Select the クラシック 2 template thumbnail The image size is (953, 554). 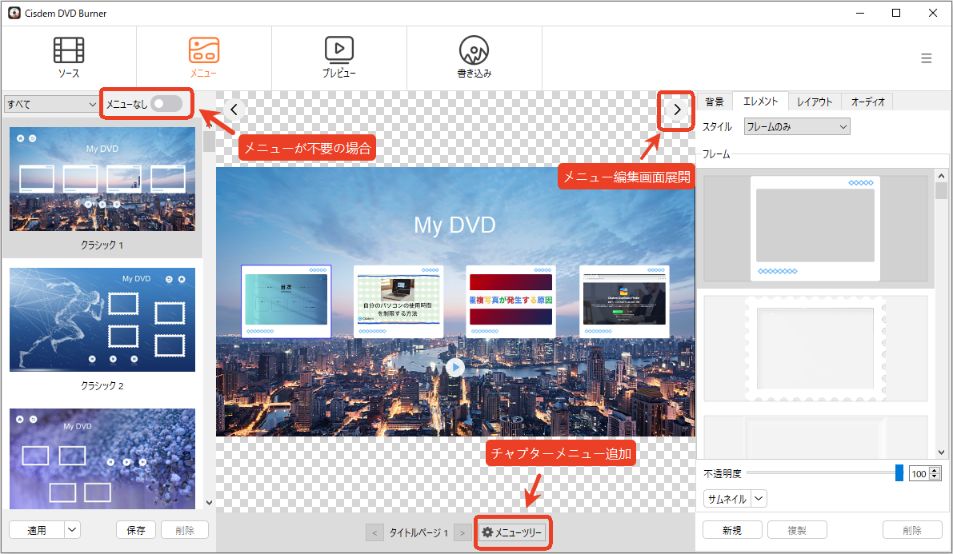(x=102, y=320)
